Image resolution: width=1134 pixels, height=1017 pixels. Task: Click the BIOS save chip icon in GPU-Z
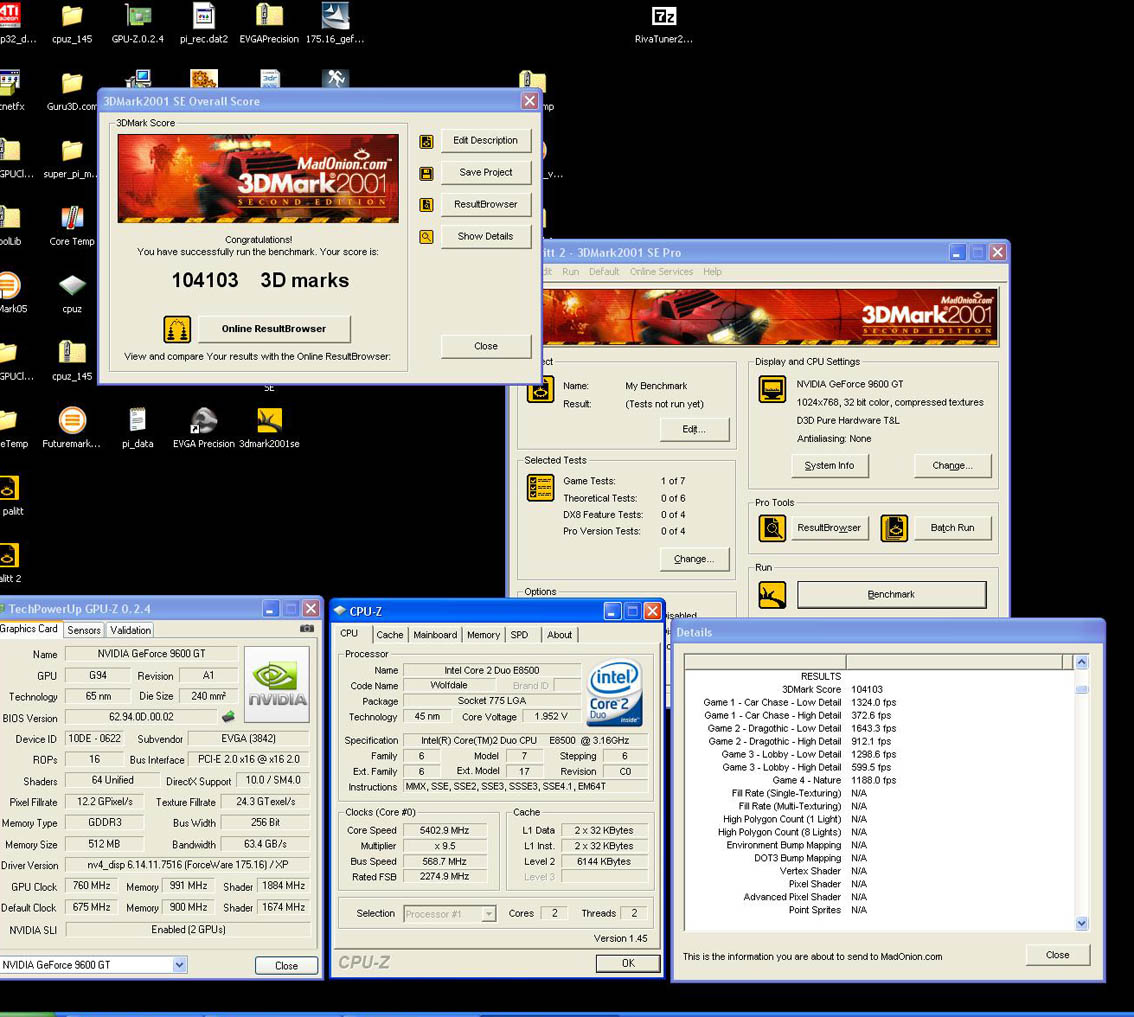[x=228, y=717]
